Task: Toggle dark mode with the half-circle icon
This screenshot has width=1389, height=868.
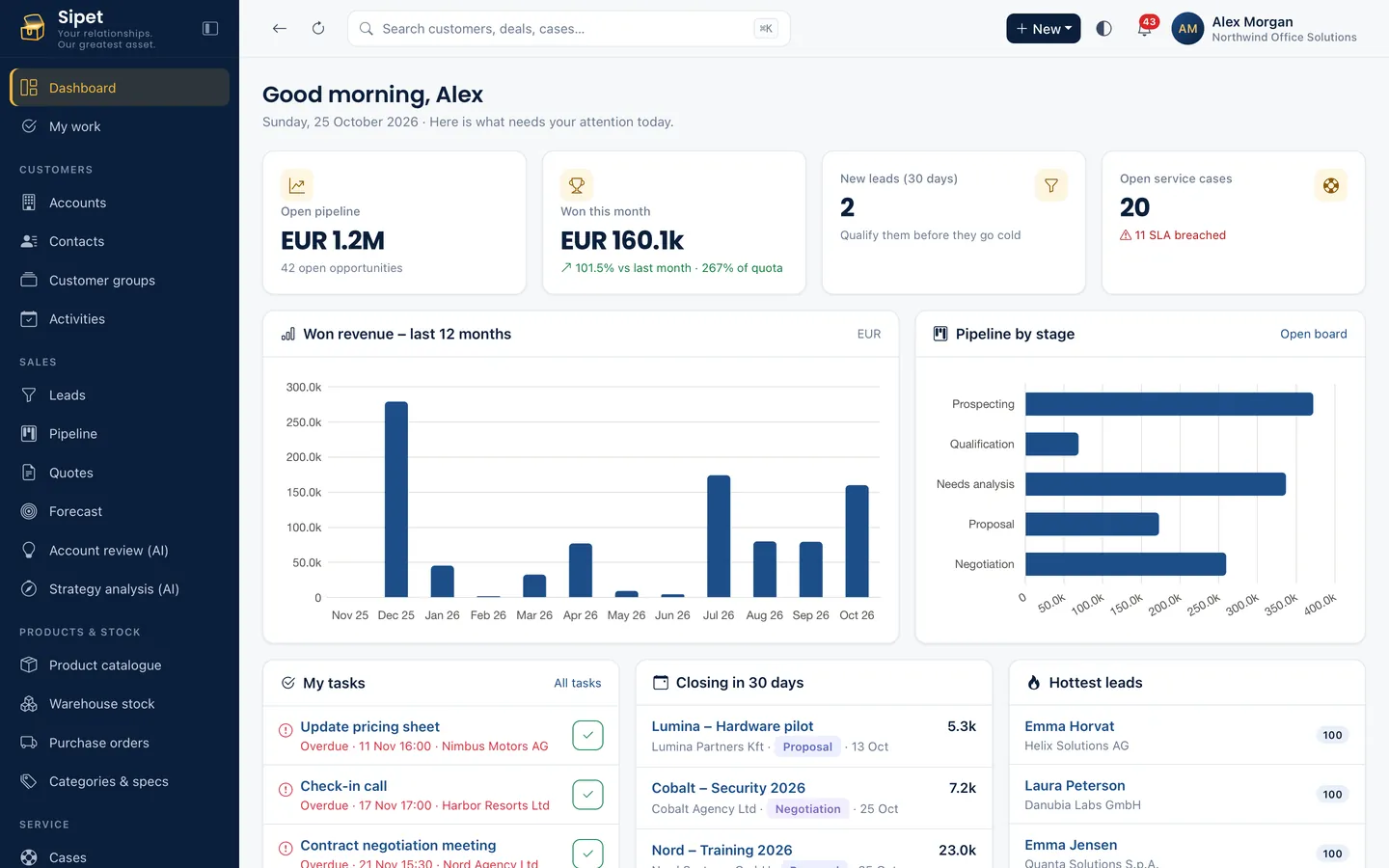Action: coord(1104,29)
